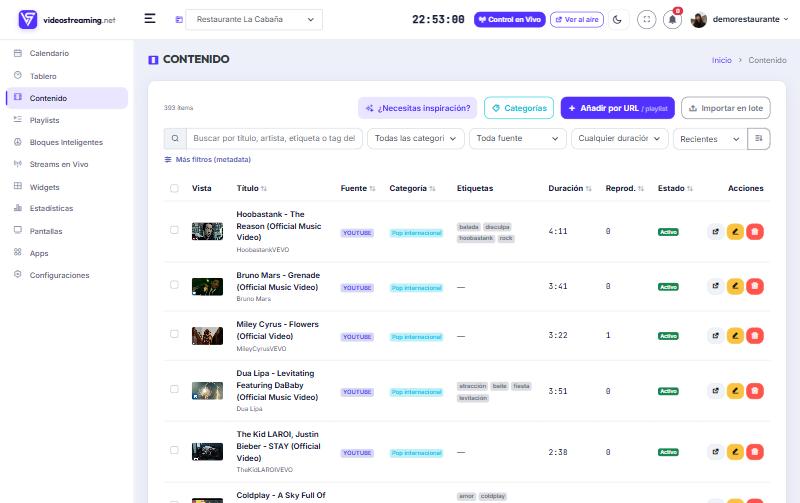Open Hoobastank video external link icon
This screenshot has width=800, height=503.
click(715, 232)
